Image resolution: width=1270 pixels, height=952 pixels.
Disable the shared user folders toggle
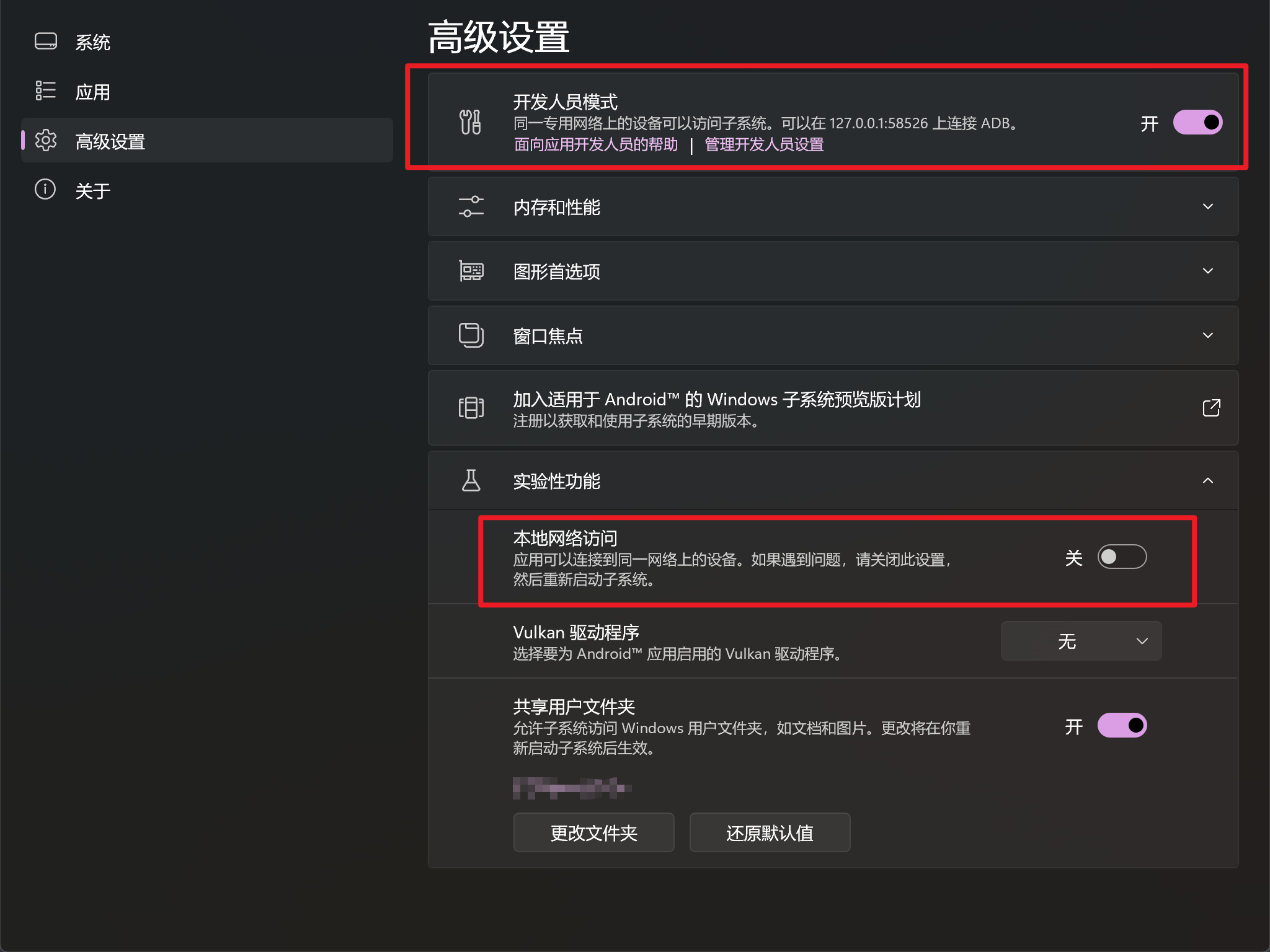(x=1121, y=725)
